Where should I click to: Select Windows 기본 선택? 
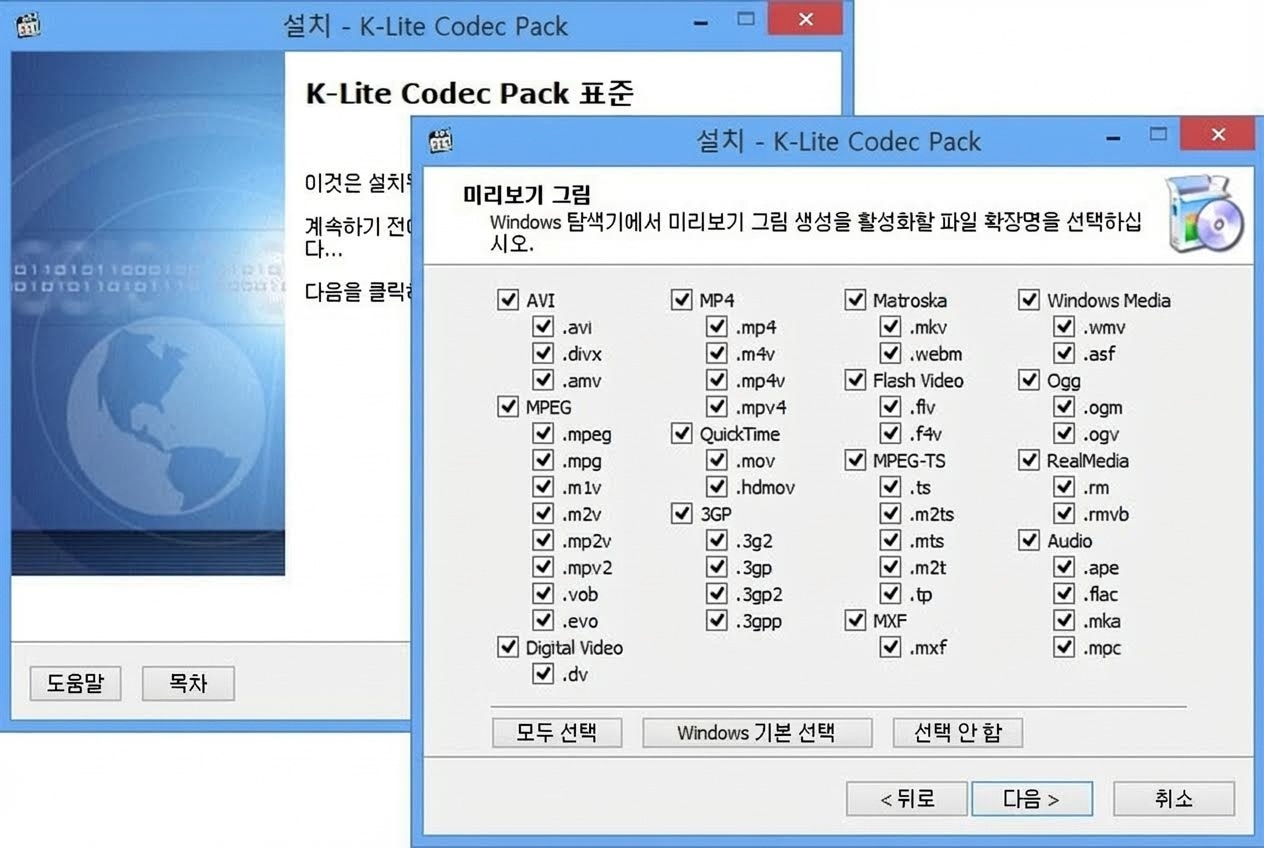[757, 732]
